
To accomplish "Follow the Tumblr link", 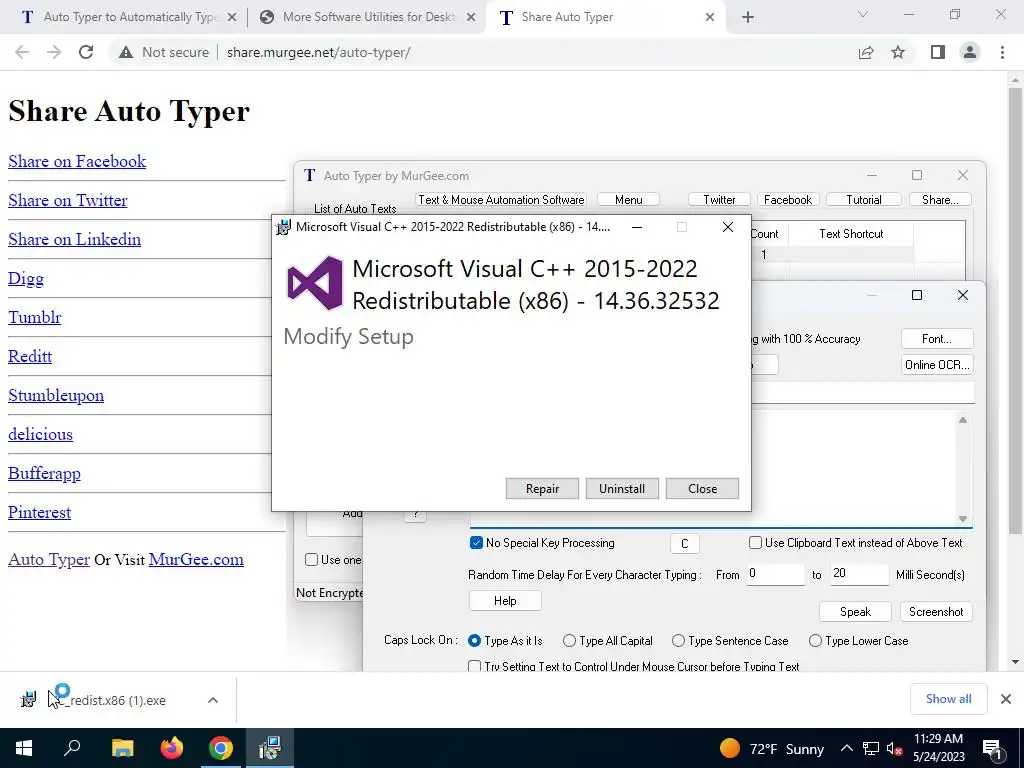I will click(x=35, y=317).
